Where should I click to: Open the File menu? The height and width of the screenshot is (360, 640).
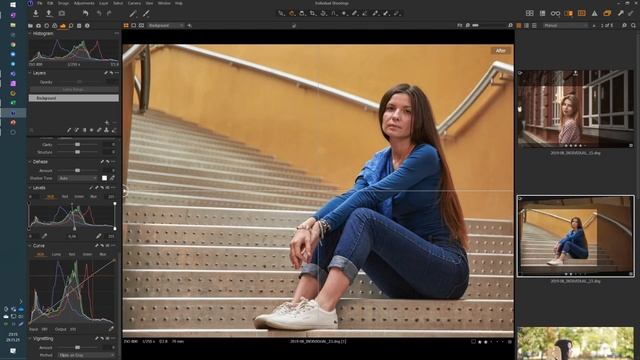pyautogui.click(x=40, y=3)
